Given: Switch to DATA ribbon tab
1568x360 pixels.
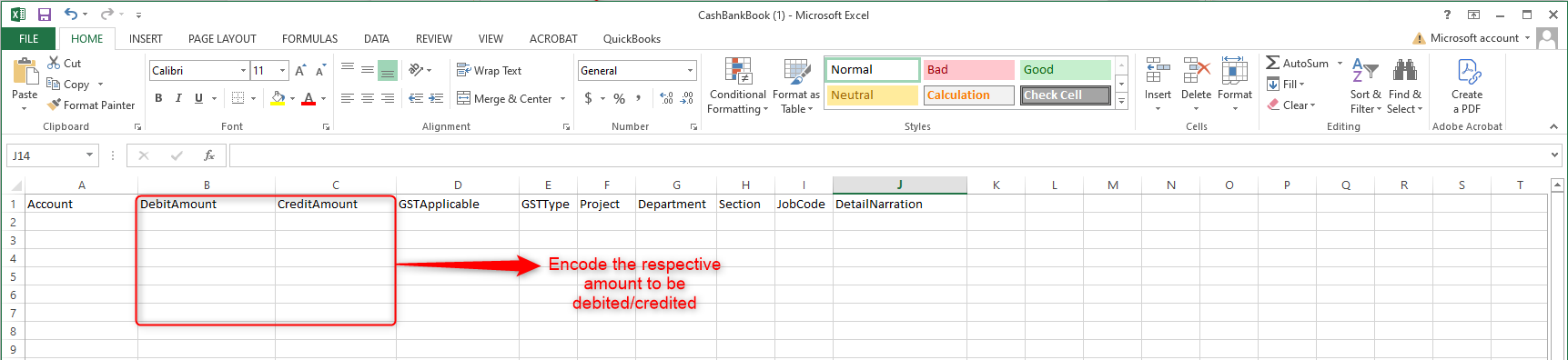Looking at the screenshot, I should tap(377, 39).
